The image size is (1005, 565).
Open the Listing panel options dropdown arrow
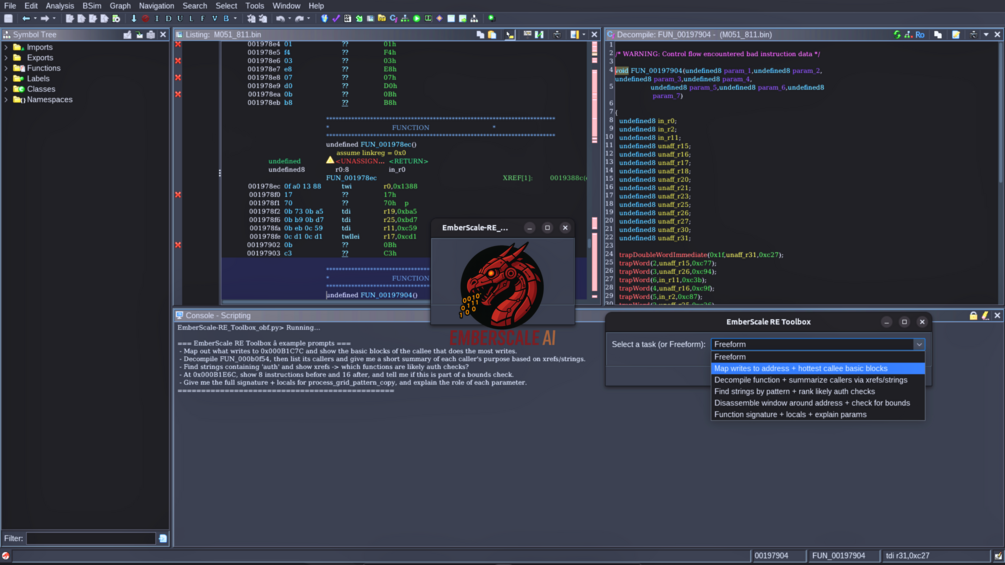point(583,35)
